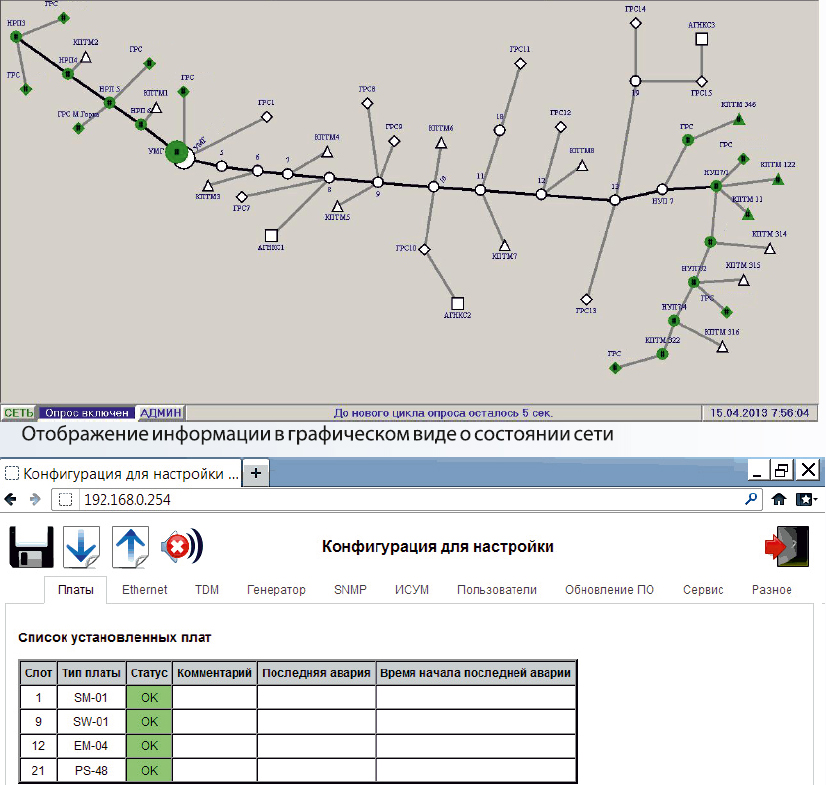
Task: Click the Последняя авария column header
Action: tap(317, 673)
